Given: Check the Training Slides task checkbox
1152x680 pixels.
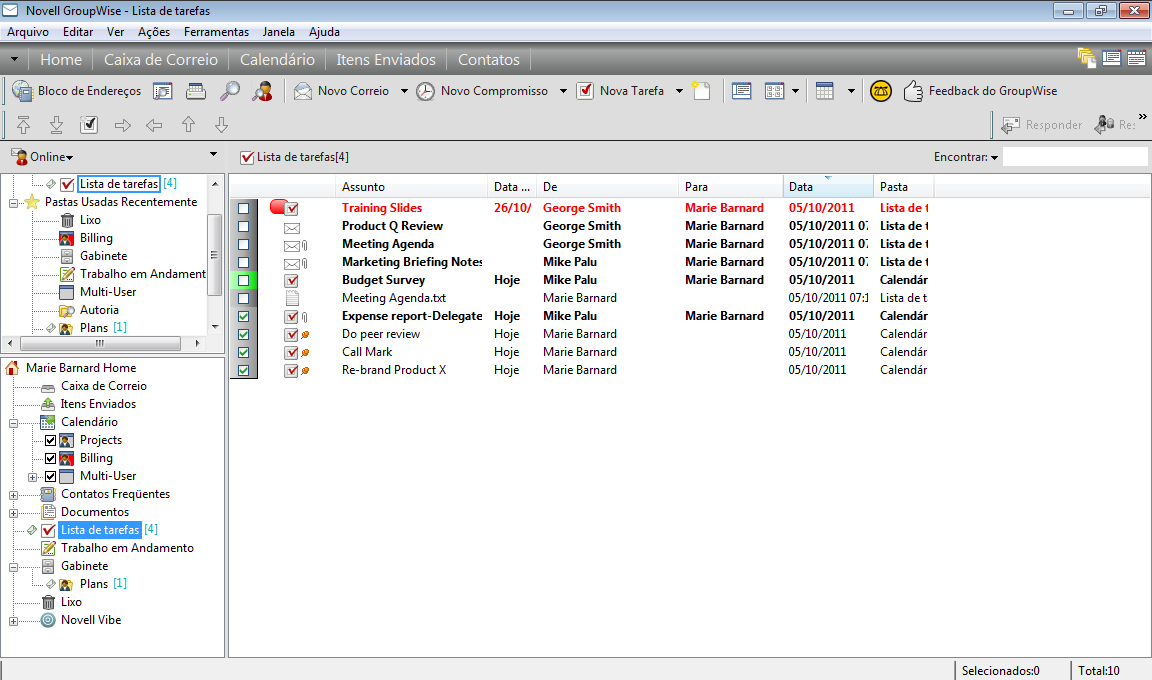Looking at the screenshot, I should 243,209.
